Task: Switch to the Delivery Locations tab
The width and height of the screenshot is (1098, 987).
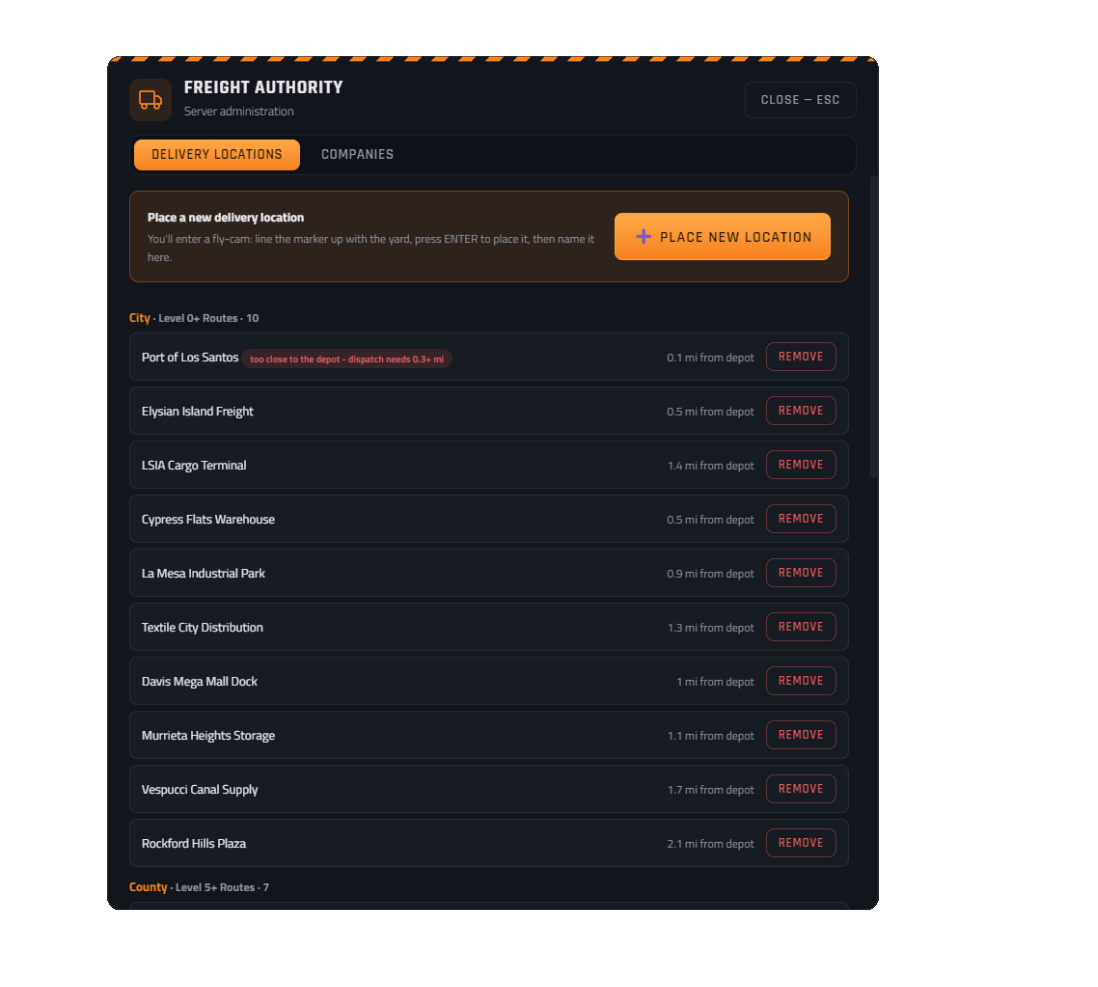Action: (216, 155)
